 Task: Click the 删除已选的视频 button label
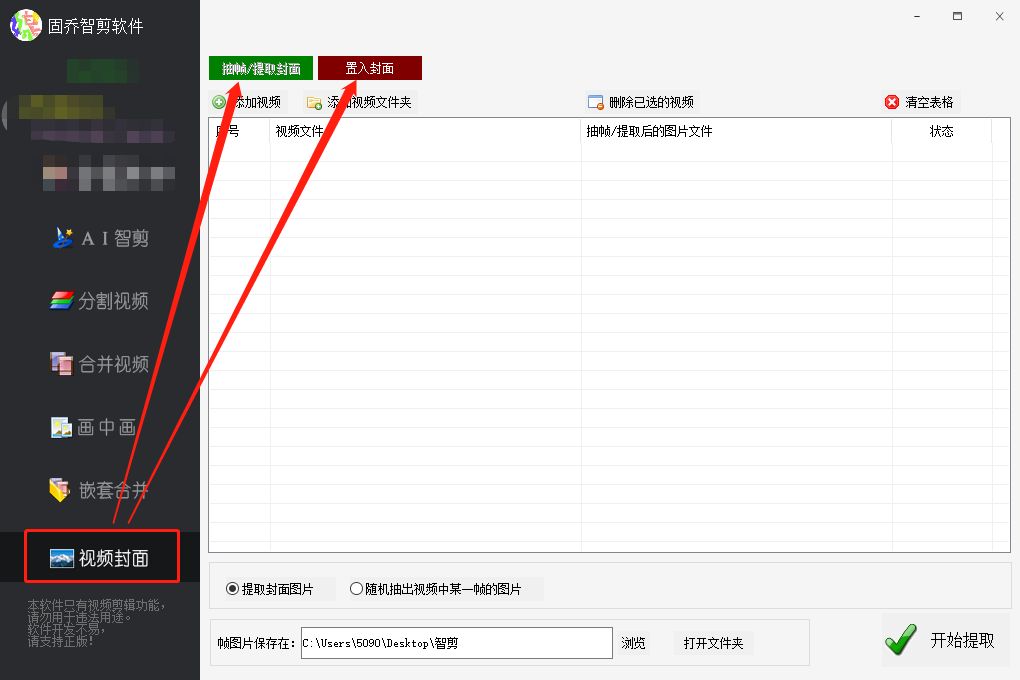pos(651,102)
